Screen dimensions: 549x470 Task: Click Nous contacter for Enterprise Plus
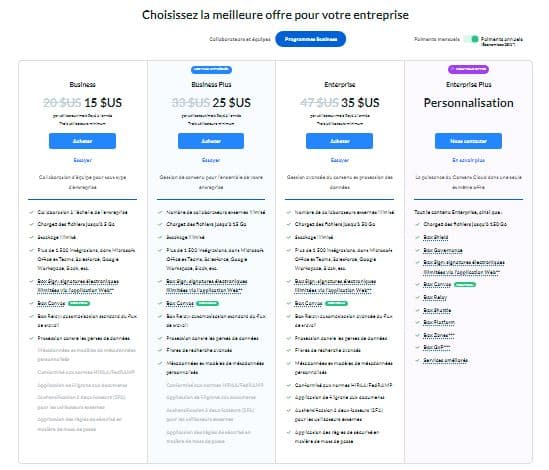[468, 141]
